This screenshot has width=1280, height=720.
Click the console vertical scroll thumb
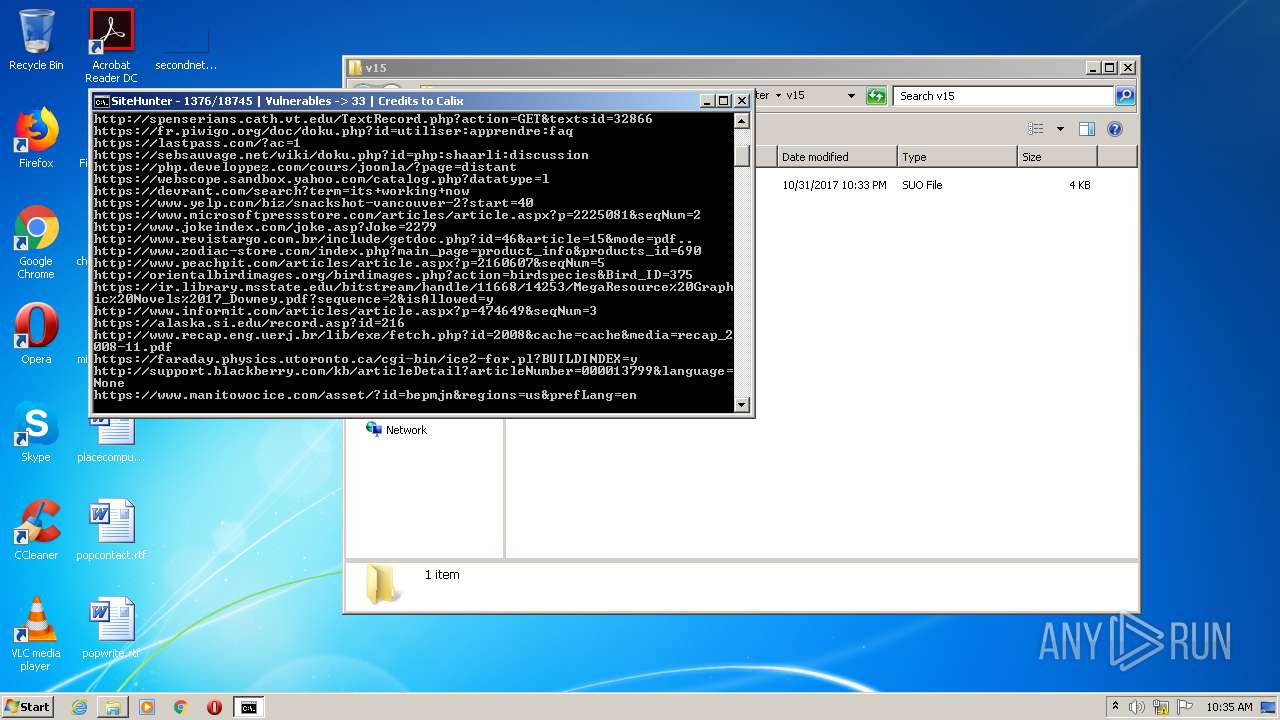(x=741, y=155)
